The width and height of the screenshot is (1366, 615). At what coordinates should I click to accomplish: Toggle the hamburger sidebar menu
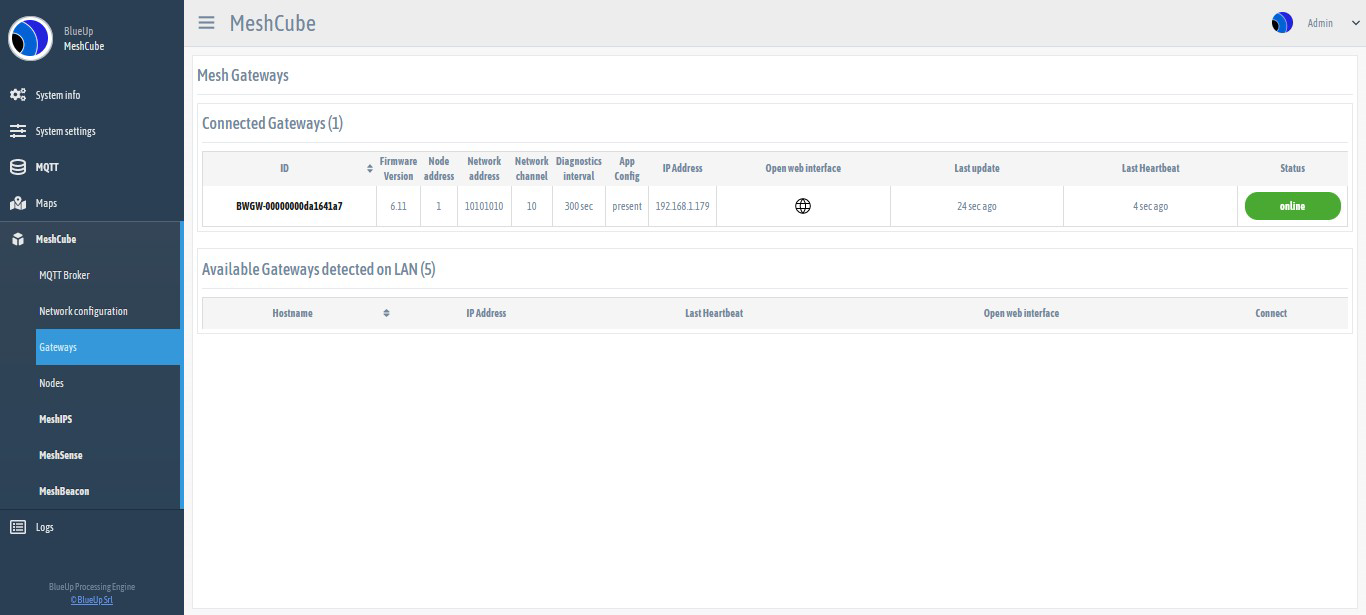(206, 23)
